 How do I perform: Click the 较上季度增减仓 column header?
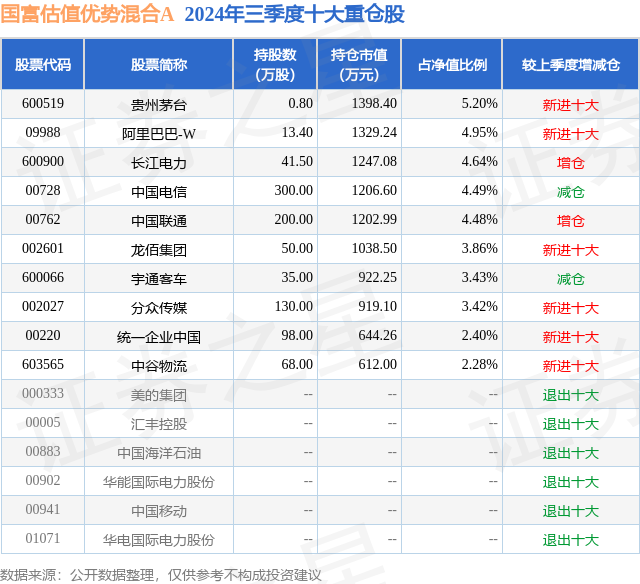[x=571, y=64]
